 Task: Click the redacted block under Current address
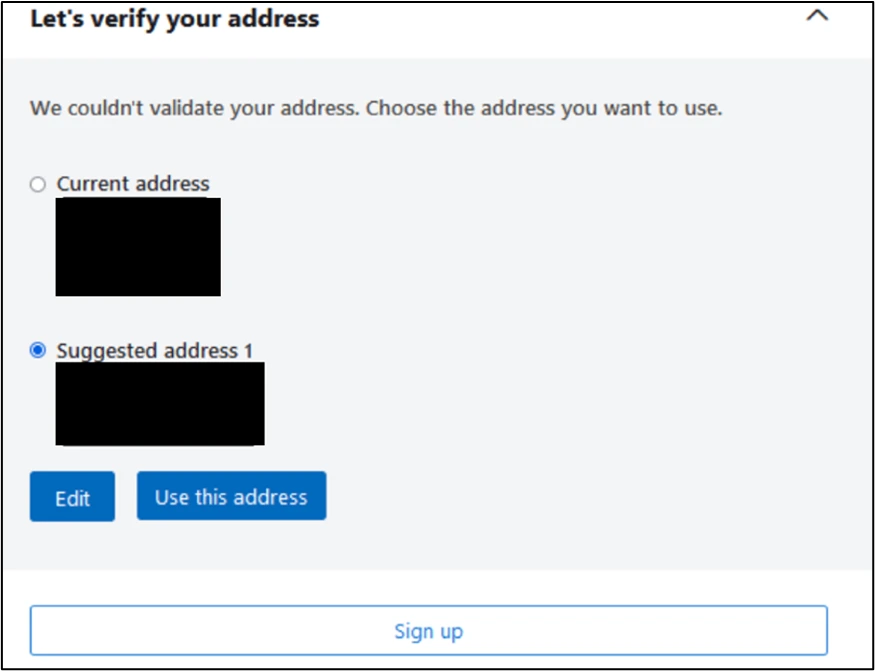click(x=138, y=247)
